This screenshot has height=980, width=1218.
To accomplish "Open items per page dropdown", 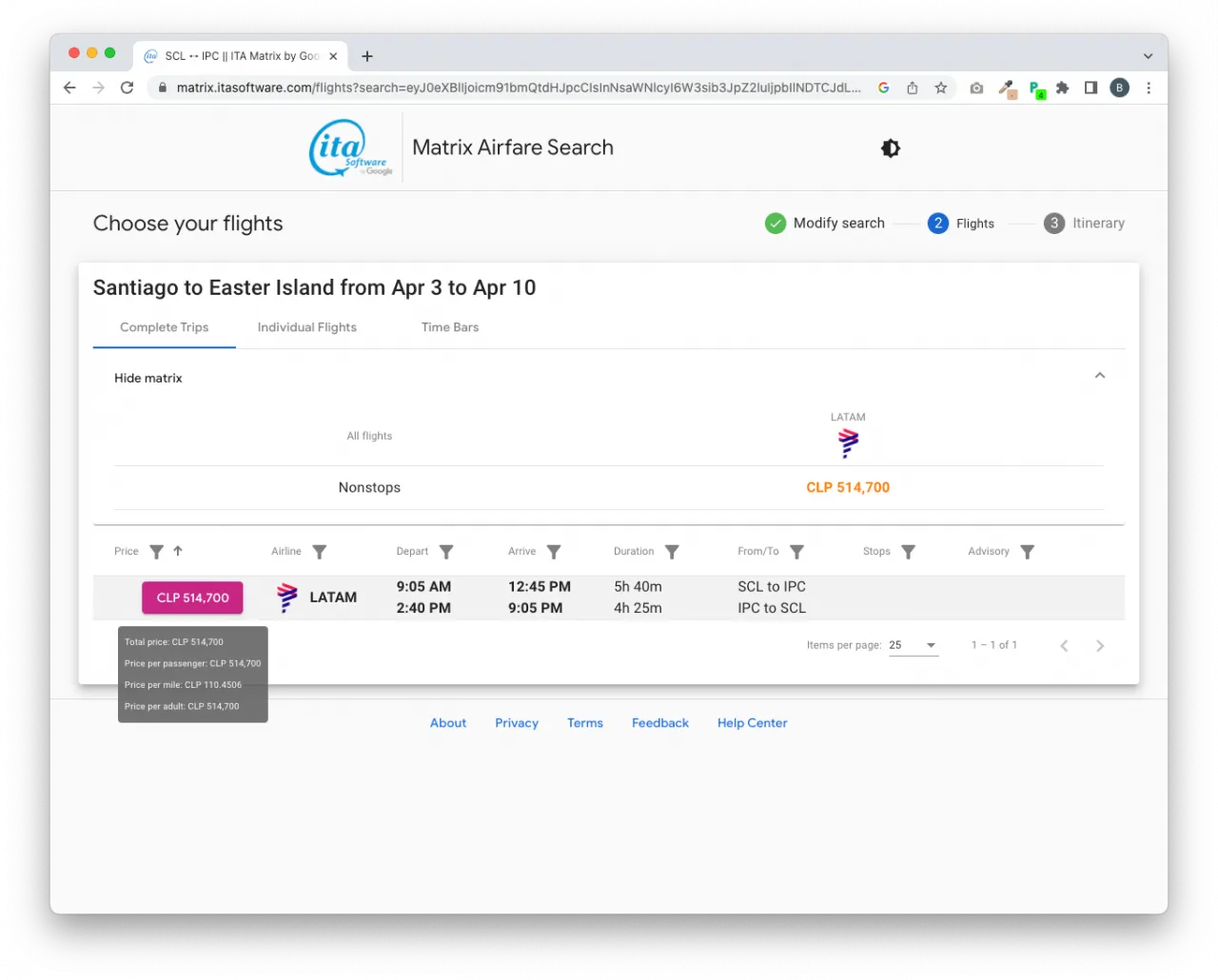I will tap(913, 645).
